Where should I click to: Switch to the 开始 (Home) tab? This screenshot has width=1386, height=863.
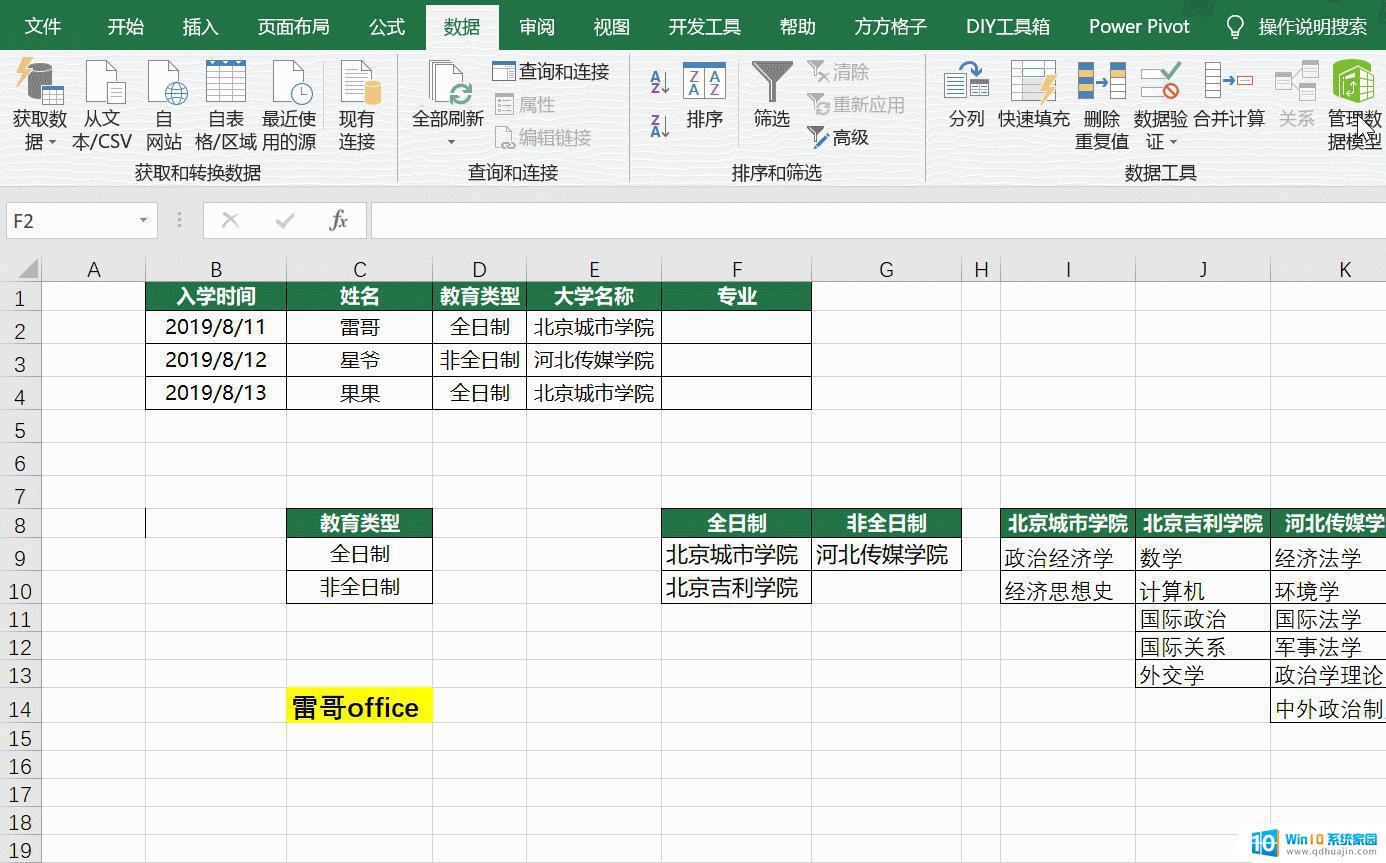coord(125,26)
